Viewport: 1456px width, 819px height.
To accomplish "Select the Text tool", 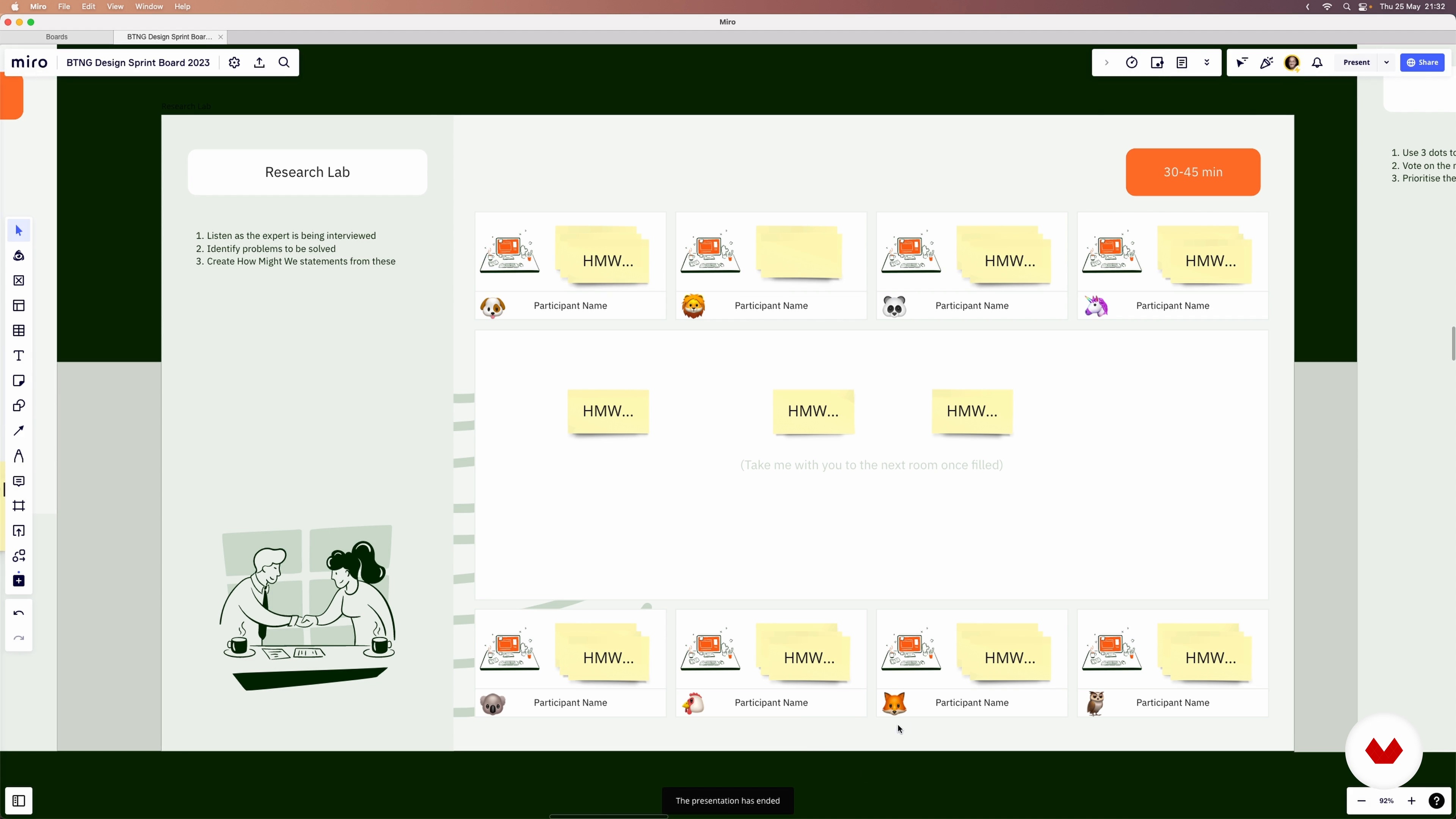I will click(19, 356).
